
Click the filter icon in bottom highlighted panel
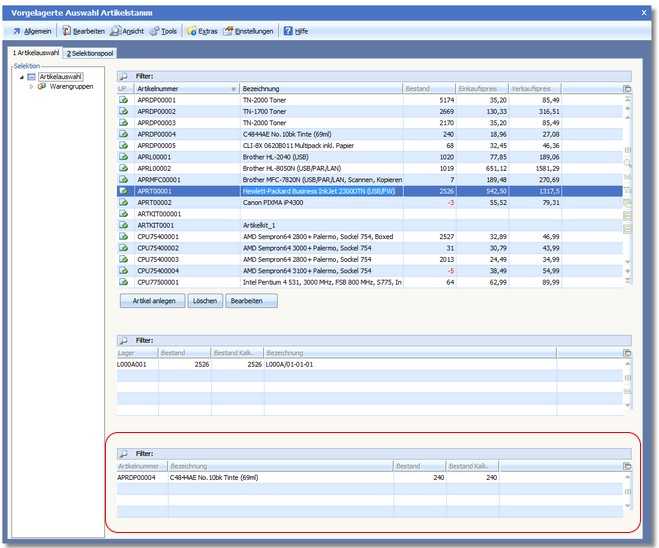pyautogui.click(x=124, y=453)
